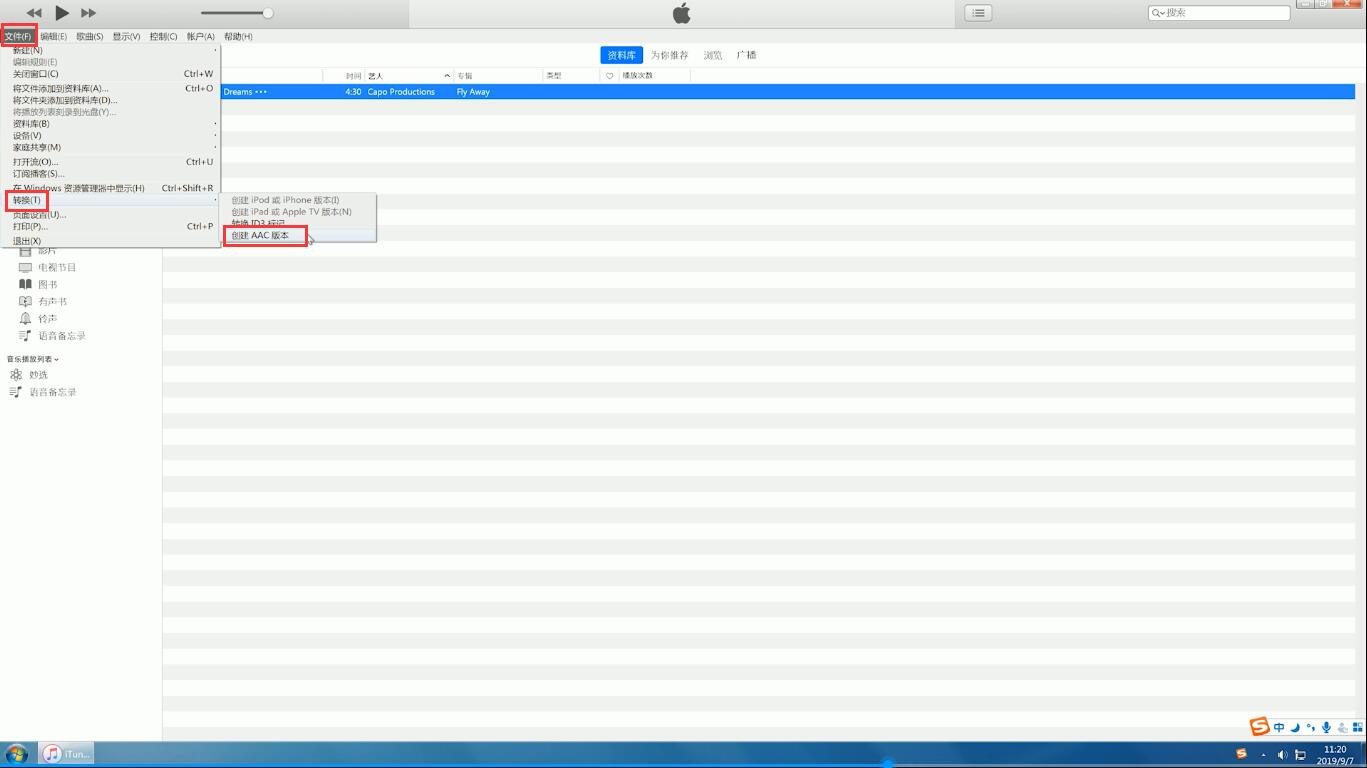Open the 文件(F) menu
The image size is (1367, 768).
(18, 36)
